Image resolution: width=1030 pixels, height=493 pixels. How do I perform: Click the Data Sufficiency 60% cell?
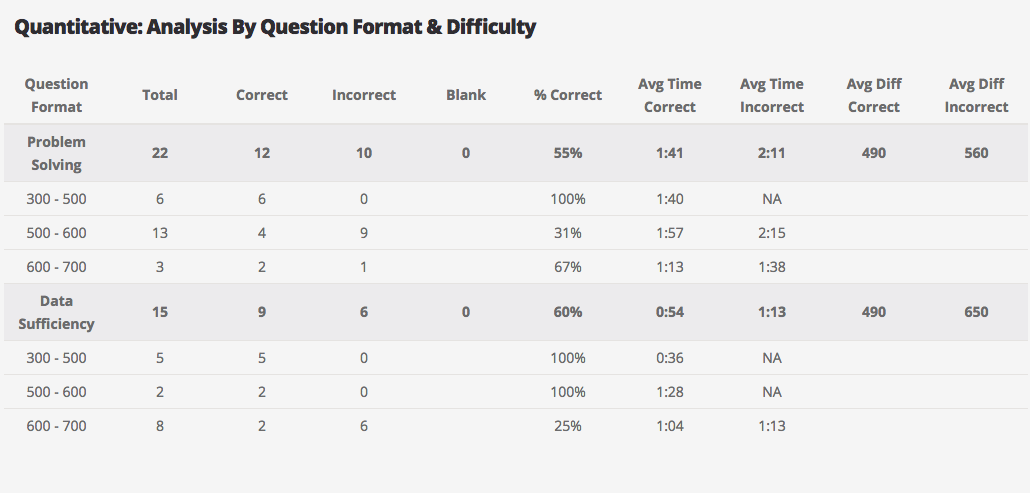click(x=568, y=312)
